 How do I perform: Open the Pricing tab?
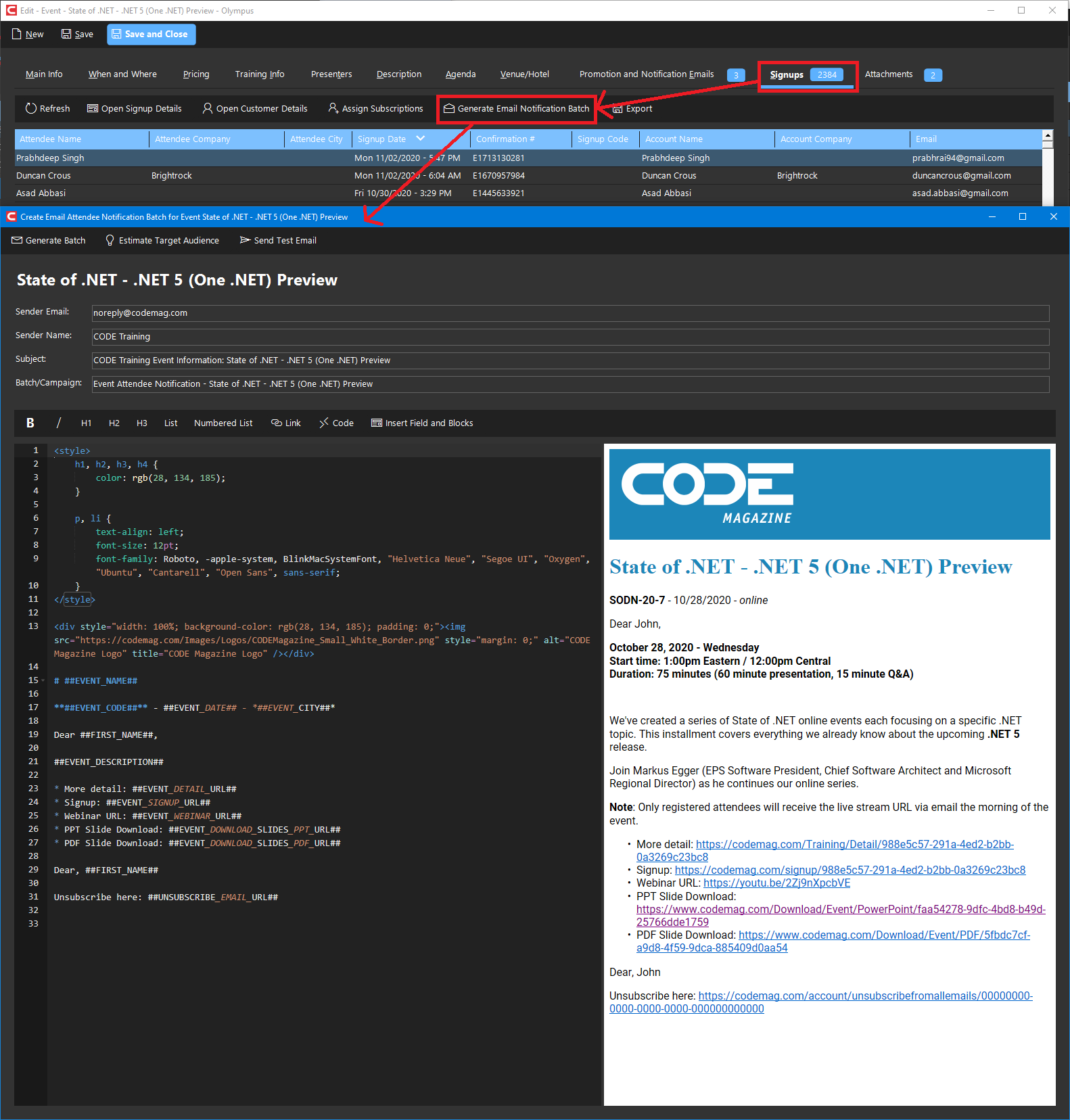196,74
